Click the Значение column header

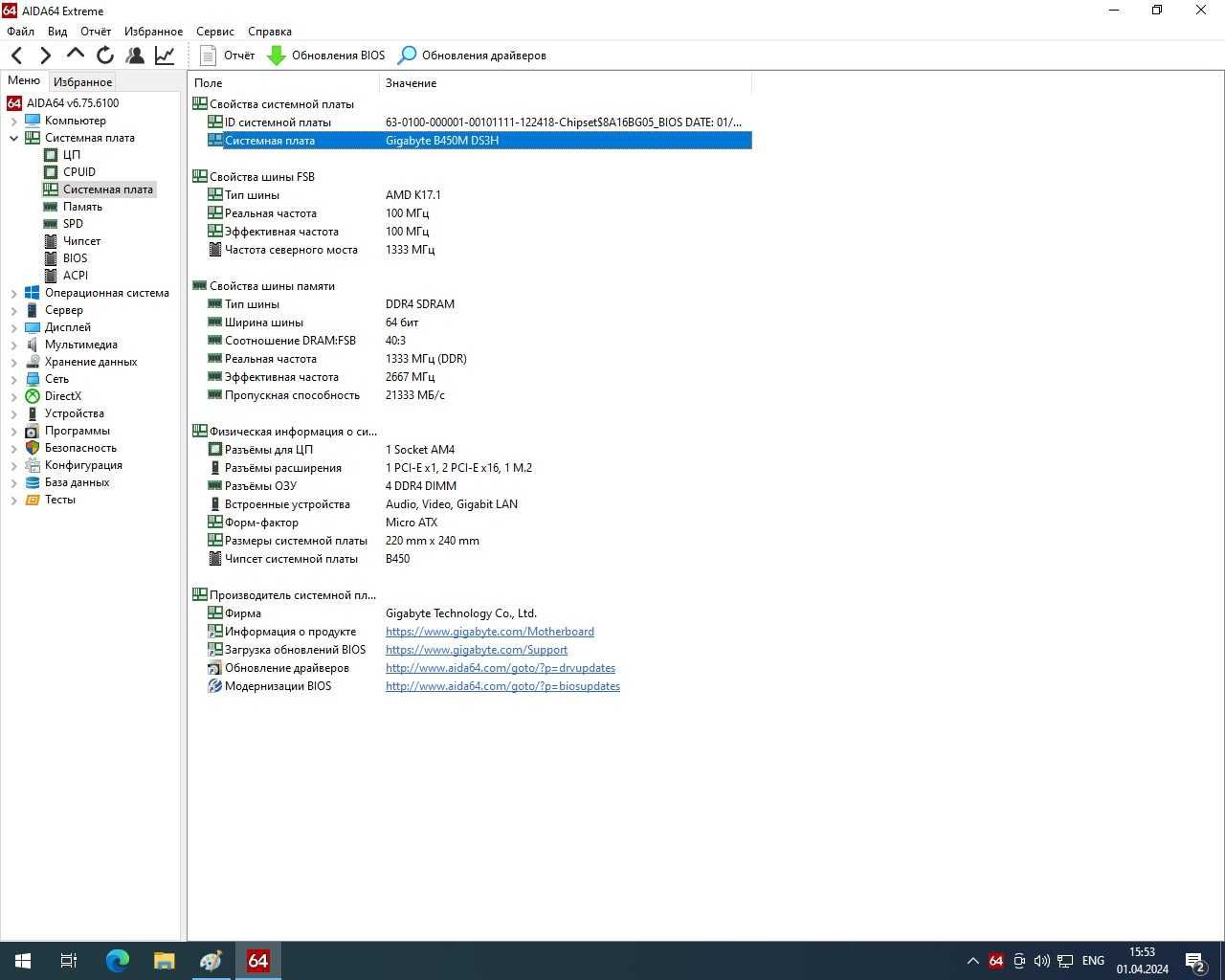pyautogui.click(x=566, y=83)
